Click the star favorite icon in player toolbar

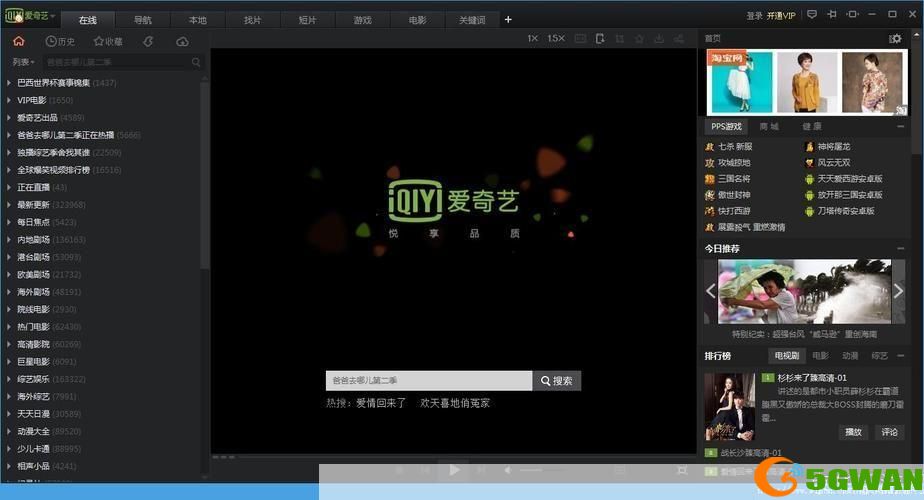(x=639, y=38)
